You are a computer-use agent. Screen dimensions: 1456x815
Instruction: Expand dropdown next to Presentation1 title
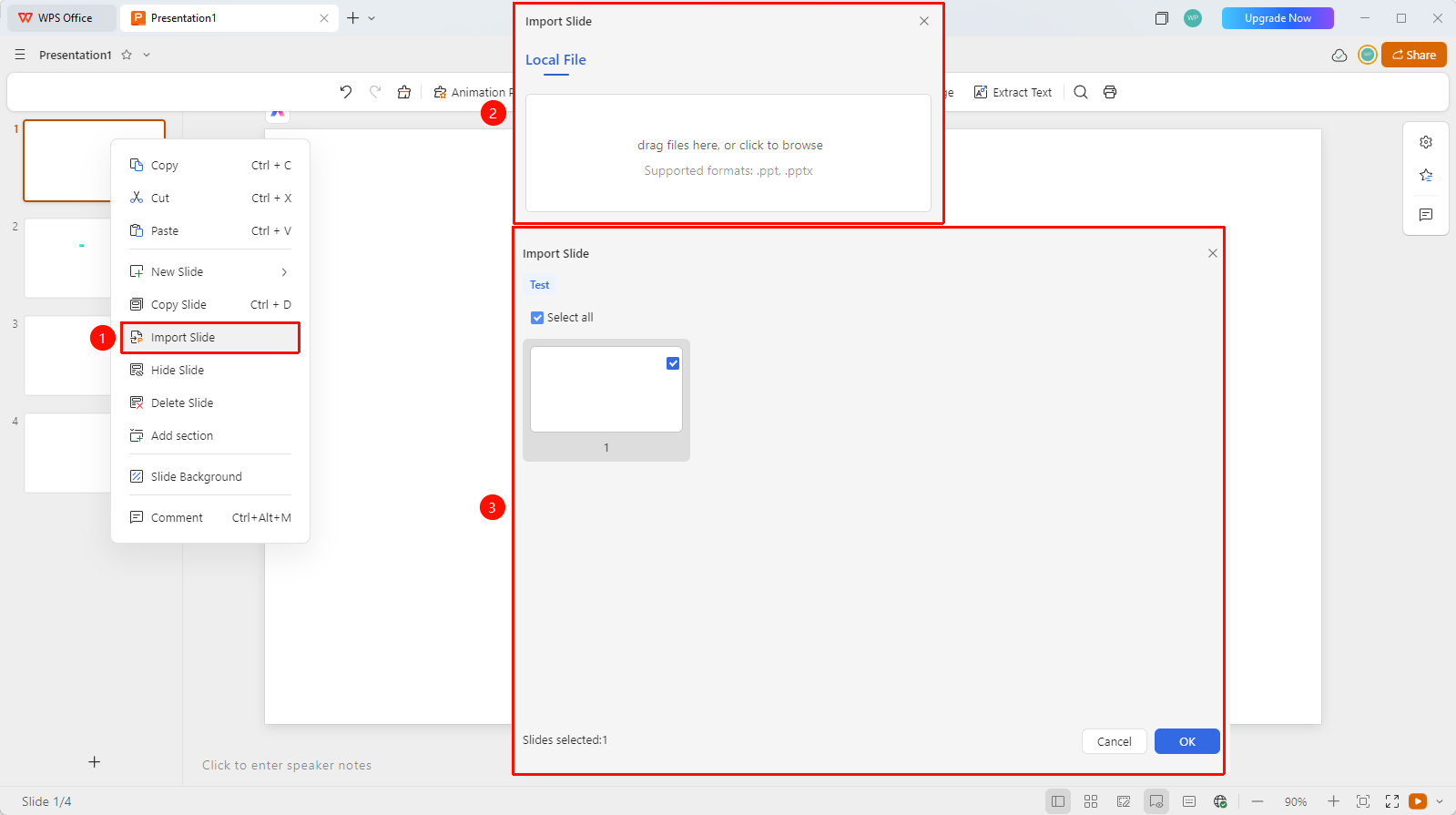147,55
